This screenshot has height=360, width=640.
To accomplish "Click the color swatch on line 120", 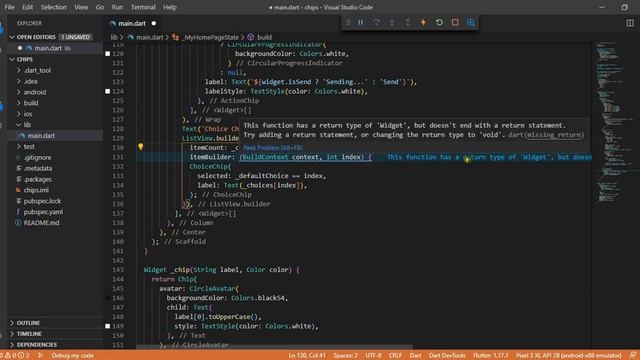I will click(107, 53).
